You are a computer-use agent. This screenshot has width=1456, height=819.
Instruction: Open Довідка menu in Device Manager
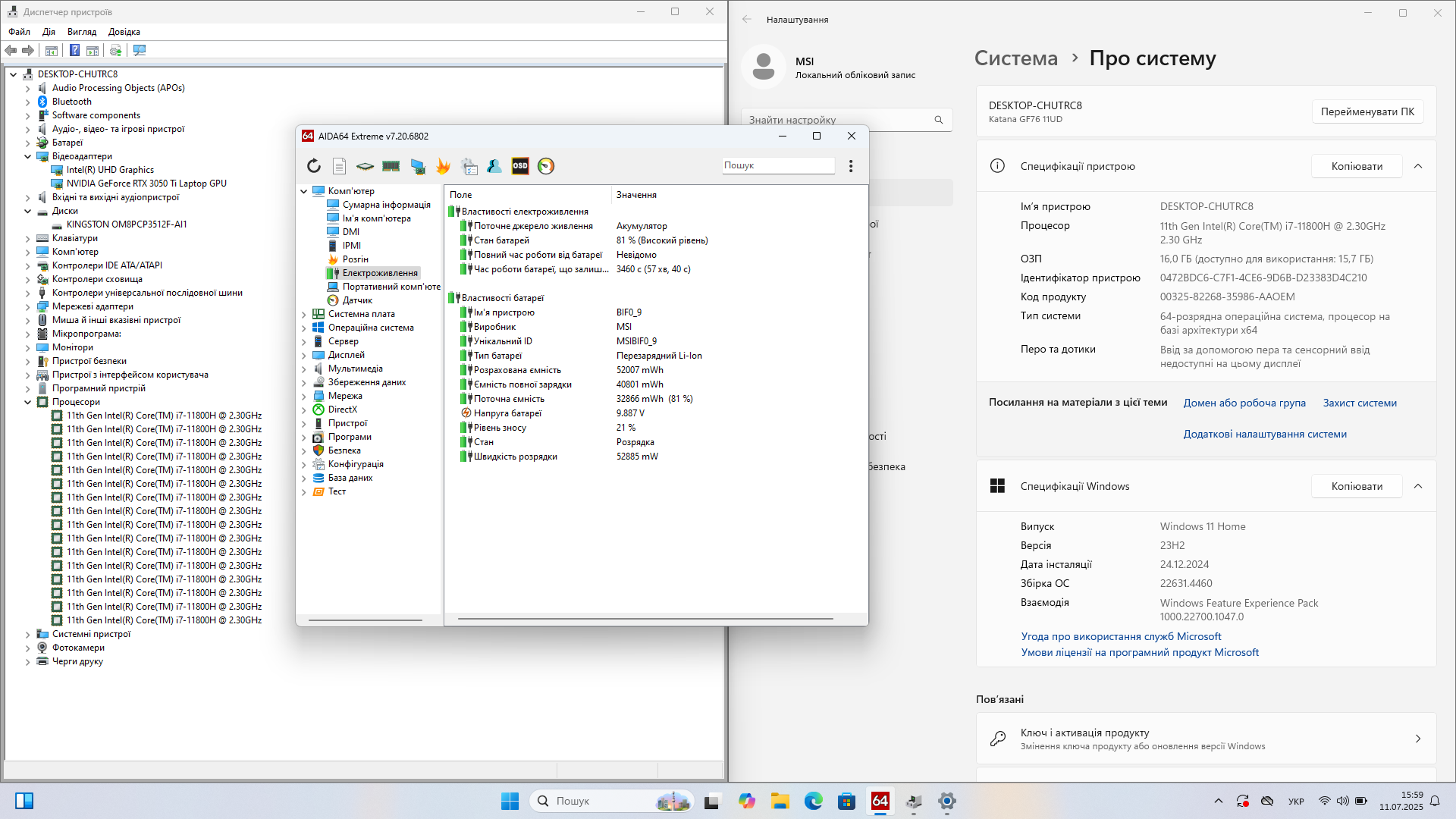(x=124, y=32)
